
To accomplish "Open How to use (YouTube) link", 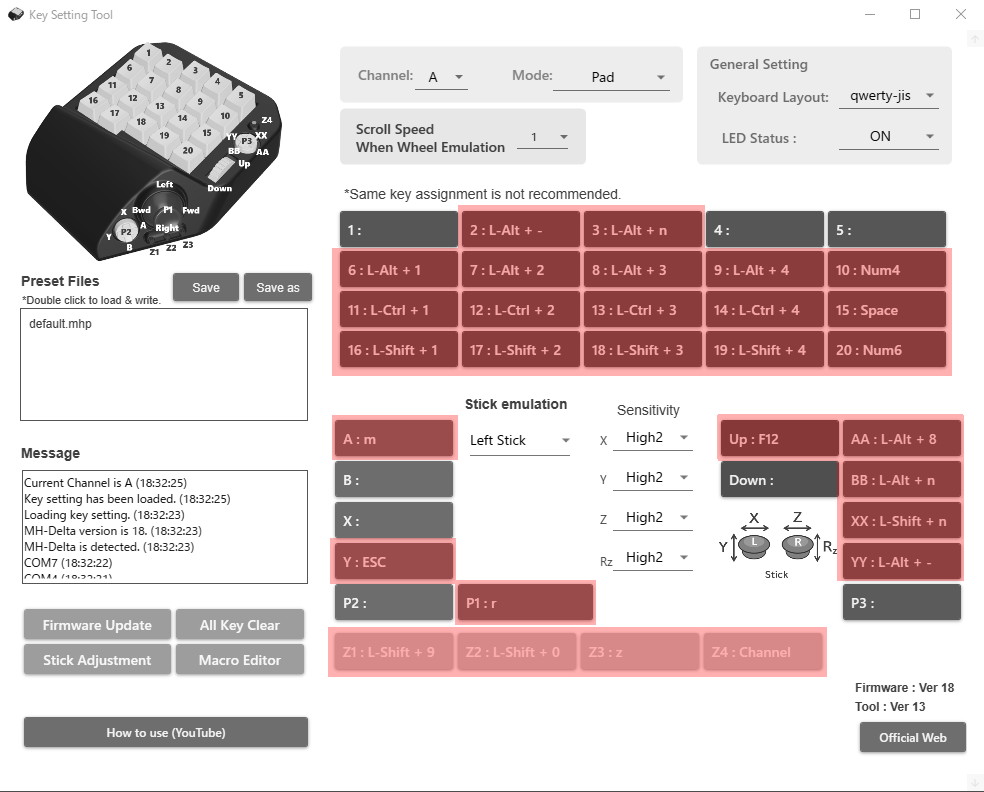I will click(x=166, y=732).
